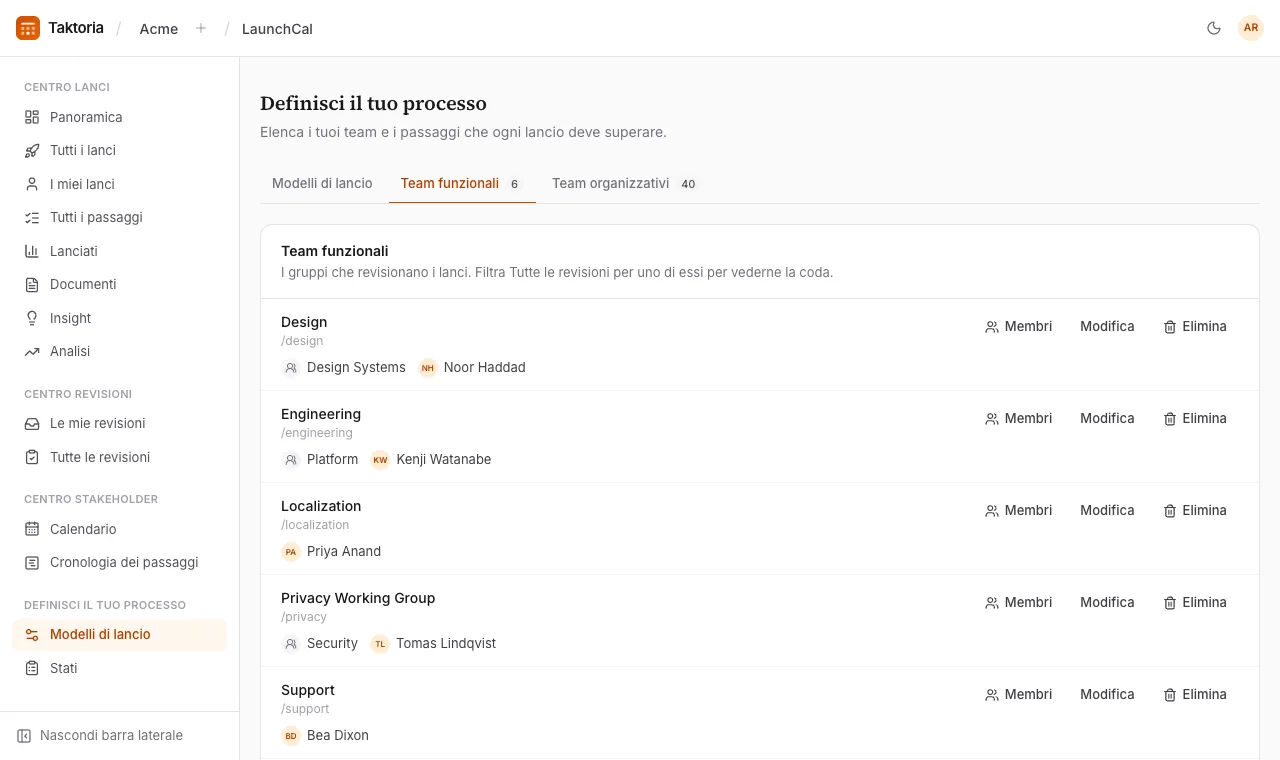The width and height of the screenshot is (1280, 760).
Task: Select Modelli di lancio in sidebar
Action: tap(120, 634)
